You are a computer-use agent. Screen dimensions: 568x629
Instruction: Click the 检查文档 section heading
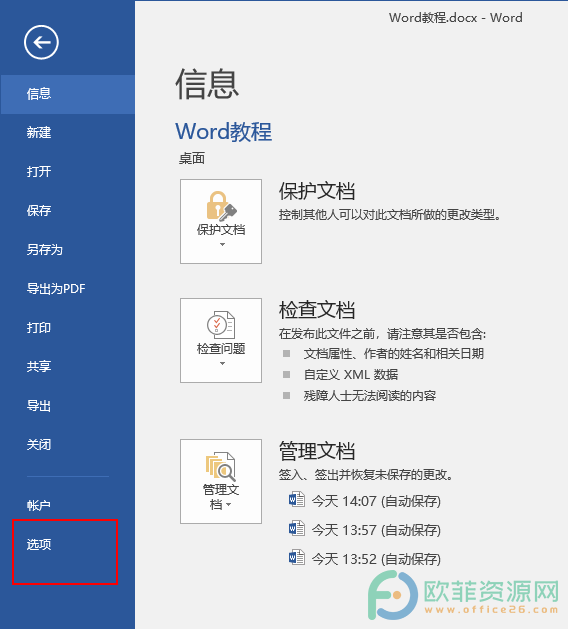(317, 310)
